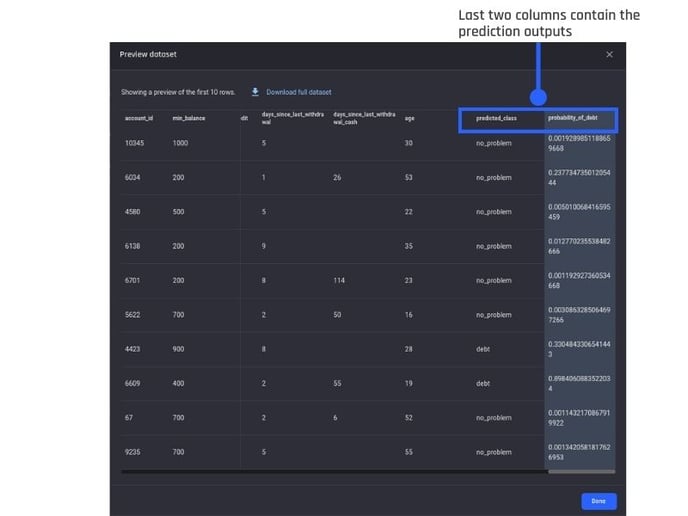
Task: Click the download arrow icon
Action: point(255,92)
